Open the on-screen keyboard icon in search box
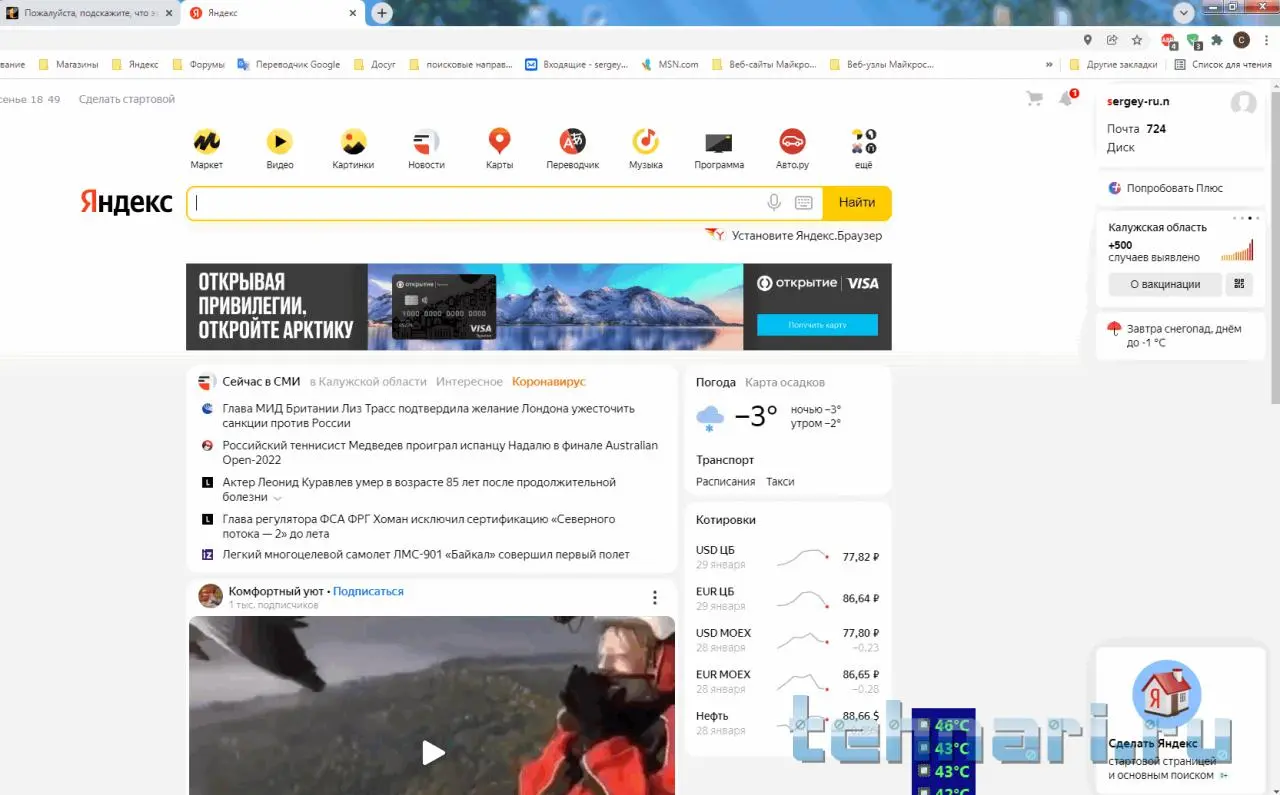The height and width of the screenshot is (795, 1280). [x=804, y=203]
